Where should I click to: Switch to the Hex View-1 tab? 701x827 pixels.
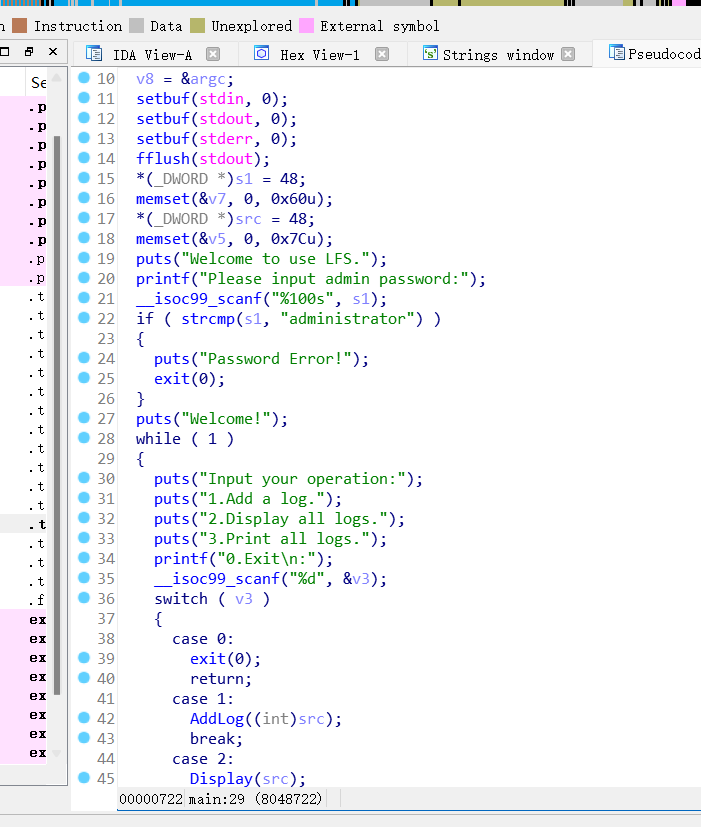click(320, 55)
